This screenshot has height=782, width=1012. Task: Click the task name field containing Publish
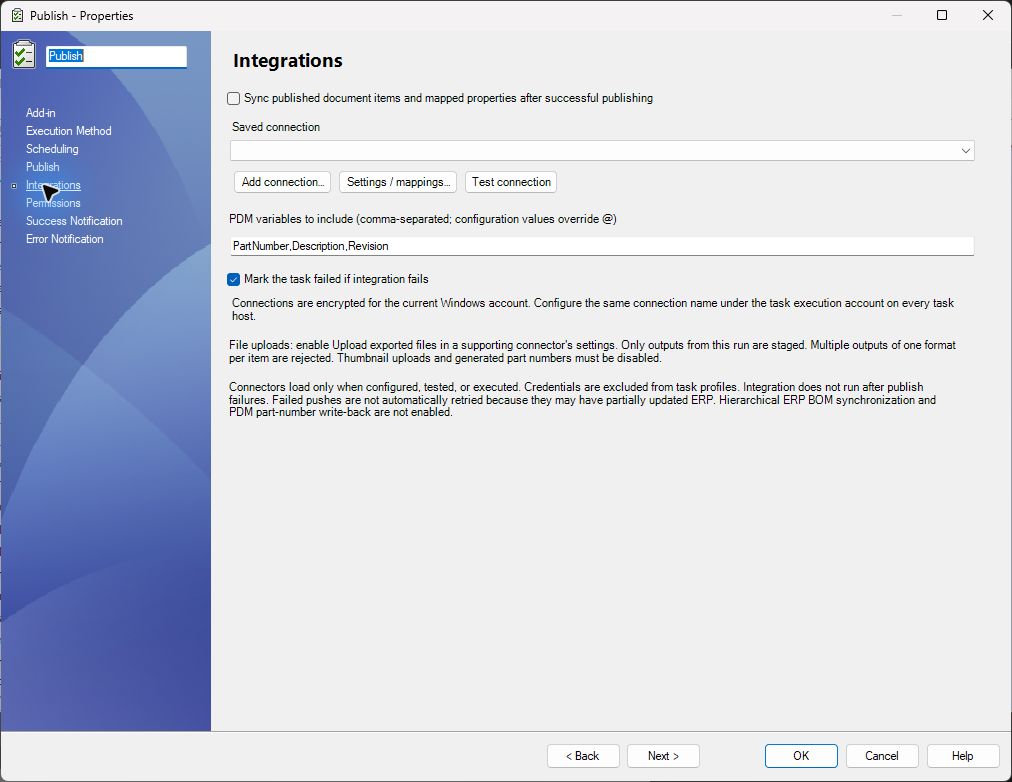click(117, 56)
